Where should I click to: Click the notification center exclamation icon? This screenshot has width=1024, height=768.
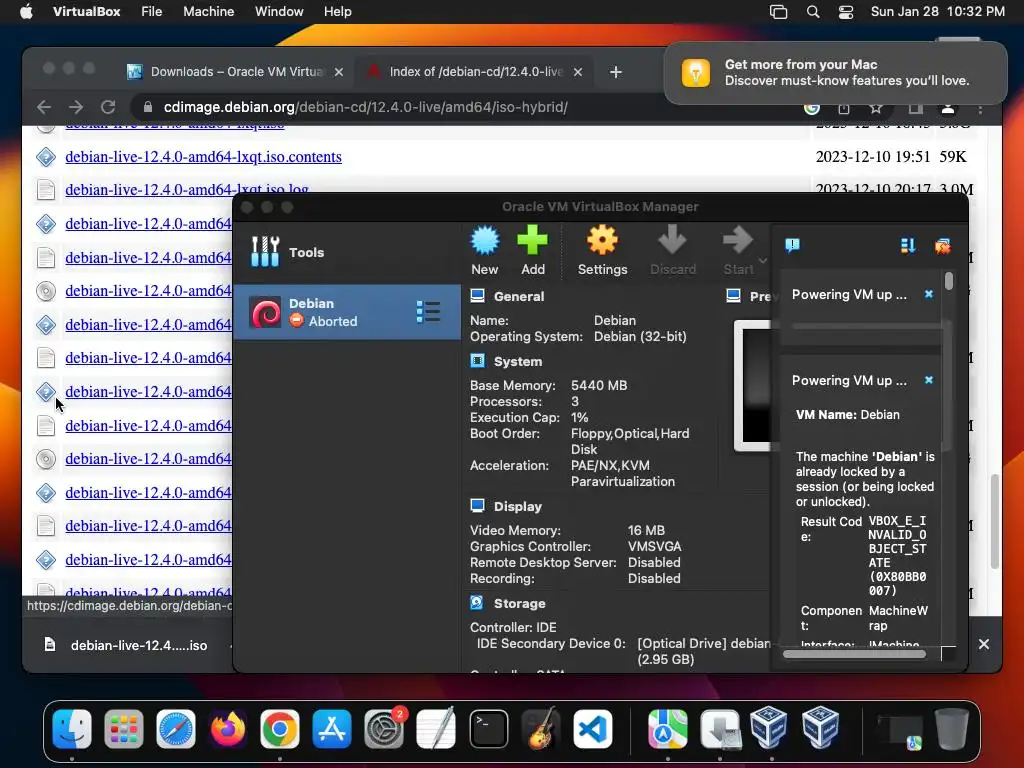792,246
